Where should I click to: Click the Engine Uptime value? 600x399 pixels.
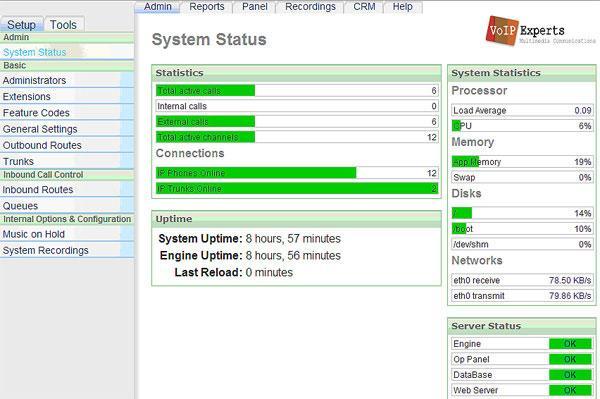point(293,256)
